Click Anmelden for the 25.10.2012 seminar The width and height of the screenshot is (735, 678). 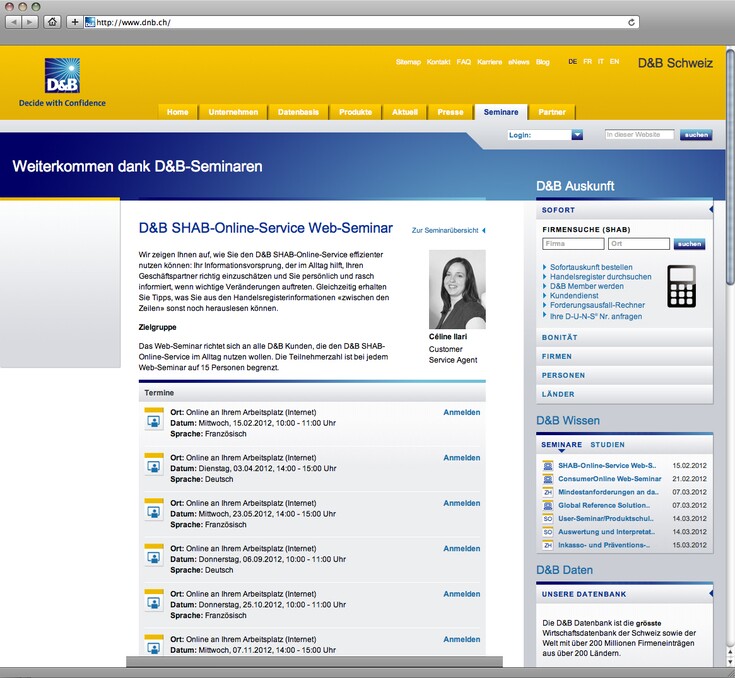[462, 594]
